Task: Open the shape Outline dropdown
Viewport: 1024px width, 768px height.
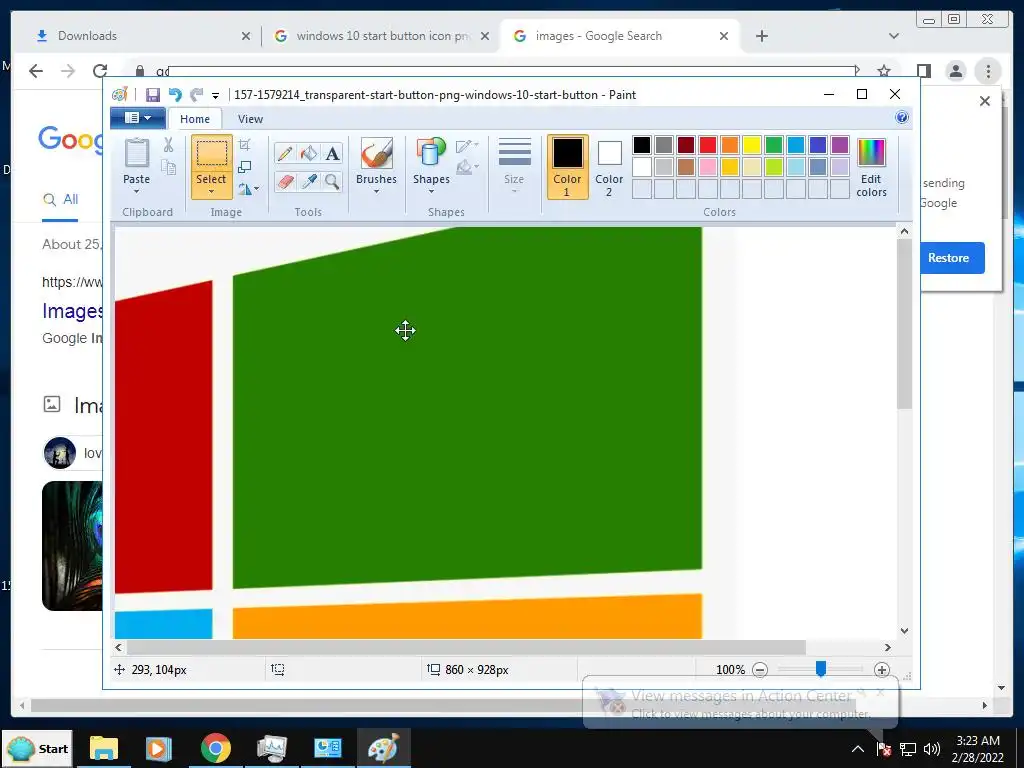Action: (x=468, y=146)
